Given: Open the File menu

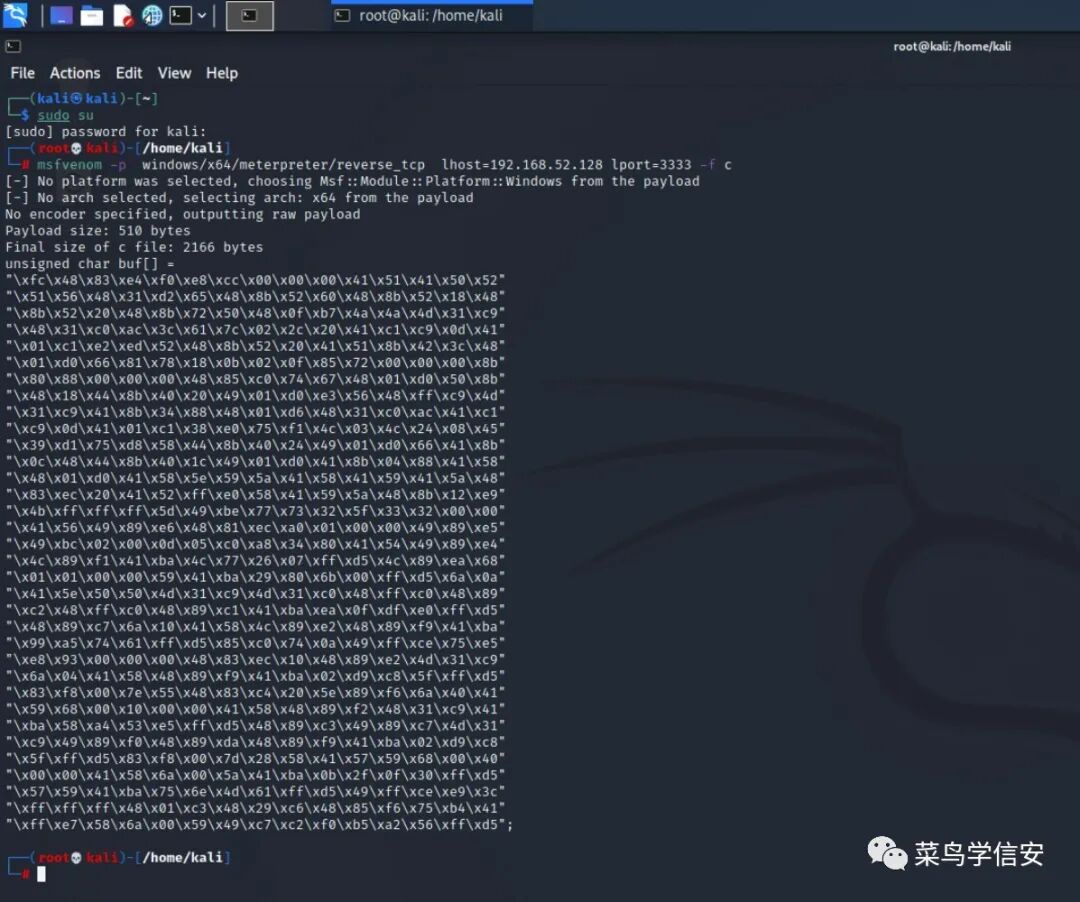Looking at the screenshot, I should (x=23, y=73).
